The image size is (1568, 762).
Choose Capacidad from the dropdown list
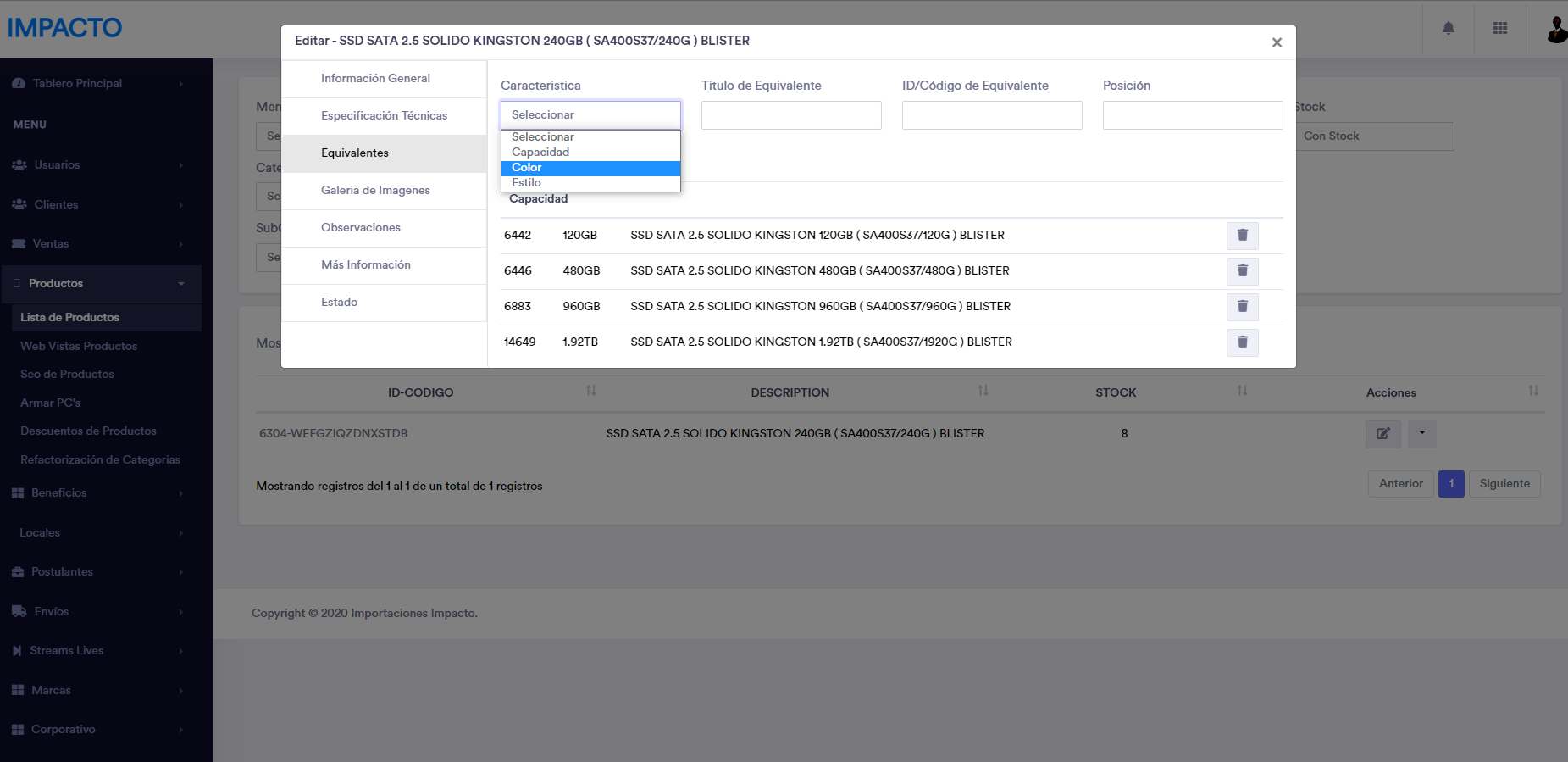(590, 153)
